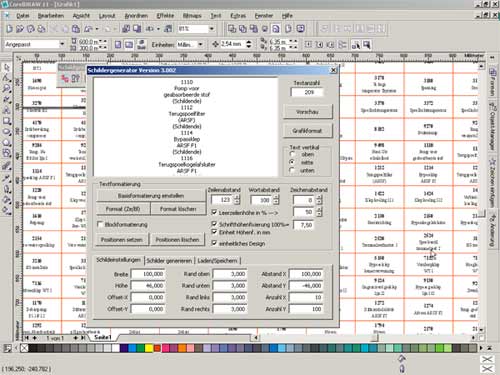Click the red icon in floating toolbar
The width and height of the screenshot is (500, 375).
pos(65,79)
